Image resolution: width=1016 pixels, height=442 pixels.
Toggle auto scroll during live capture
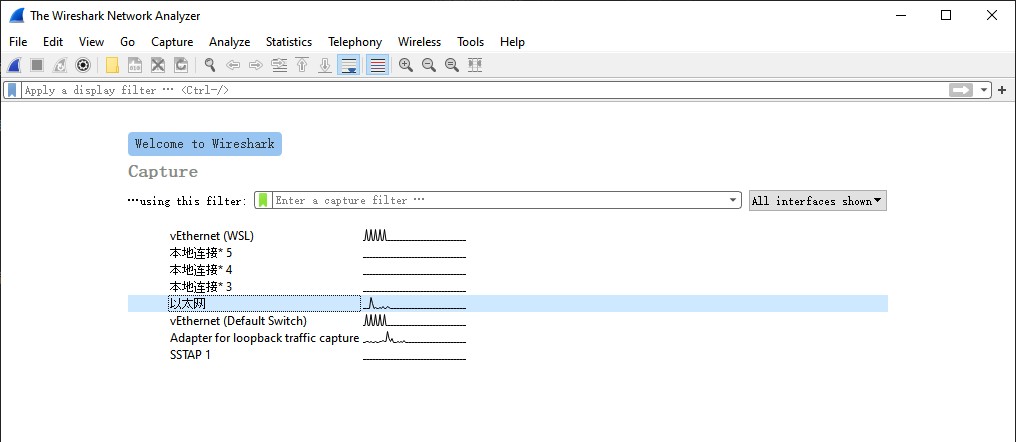[x=349, y=65]
